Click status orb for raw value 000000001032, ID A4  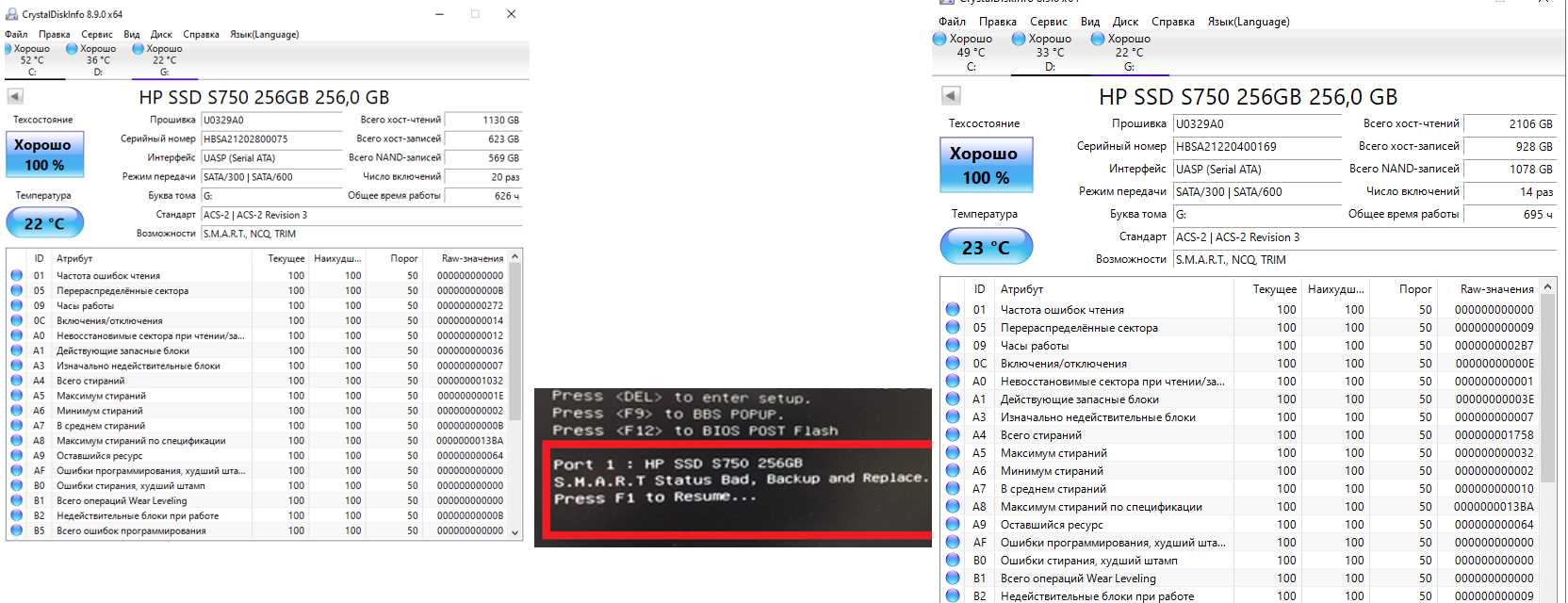[16, 381]
